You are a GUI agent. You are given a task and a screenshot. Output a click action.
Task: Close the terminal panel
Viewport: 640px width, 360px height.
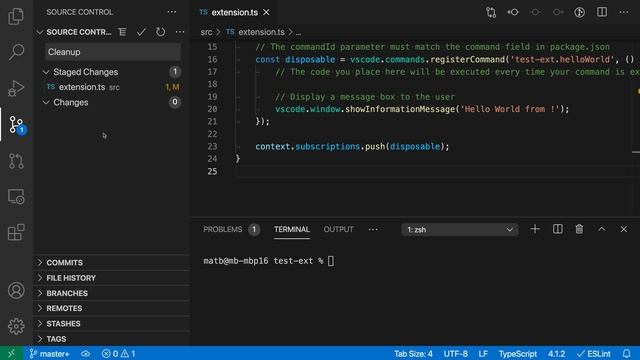pos(624,229)
